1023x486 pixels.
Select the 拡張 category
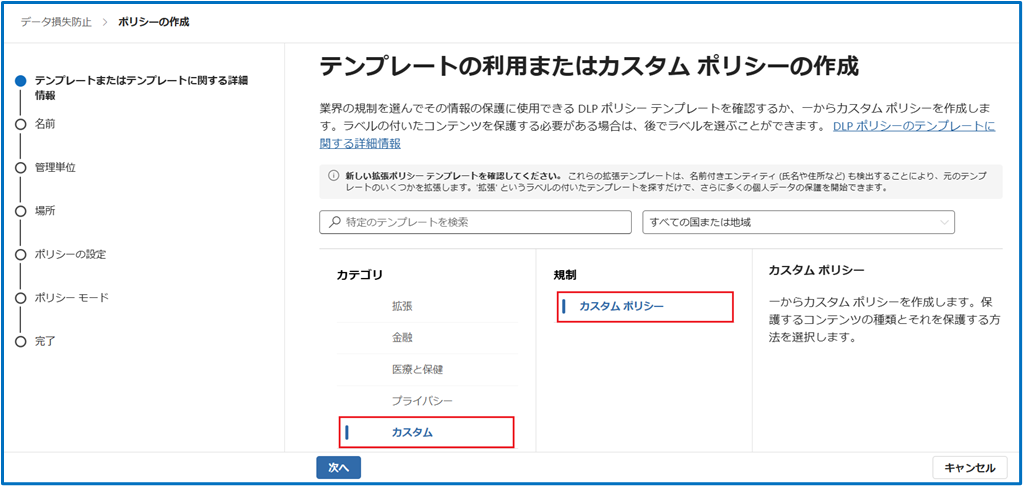coord(402,307)
